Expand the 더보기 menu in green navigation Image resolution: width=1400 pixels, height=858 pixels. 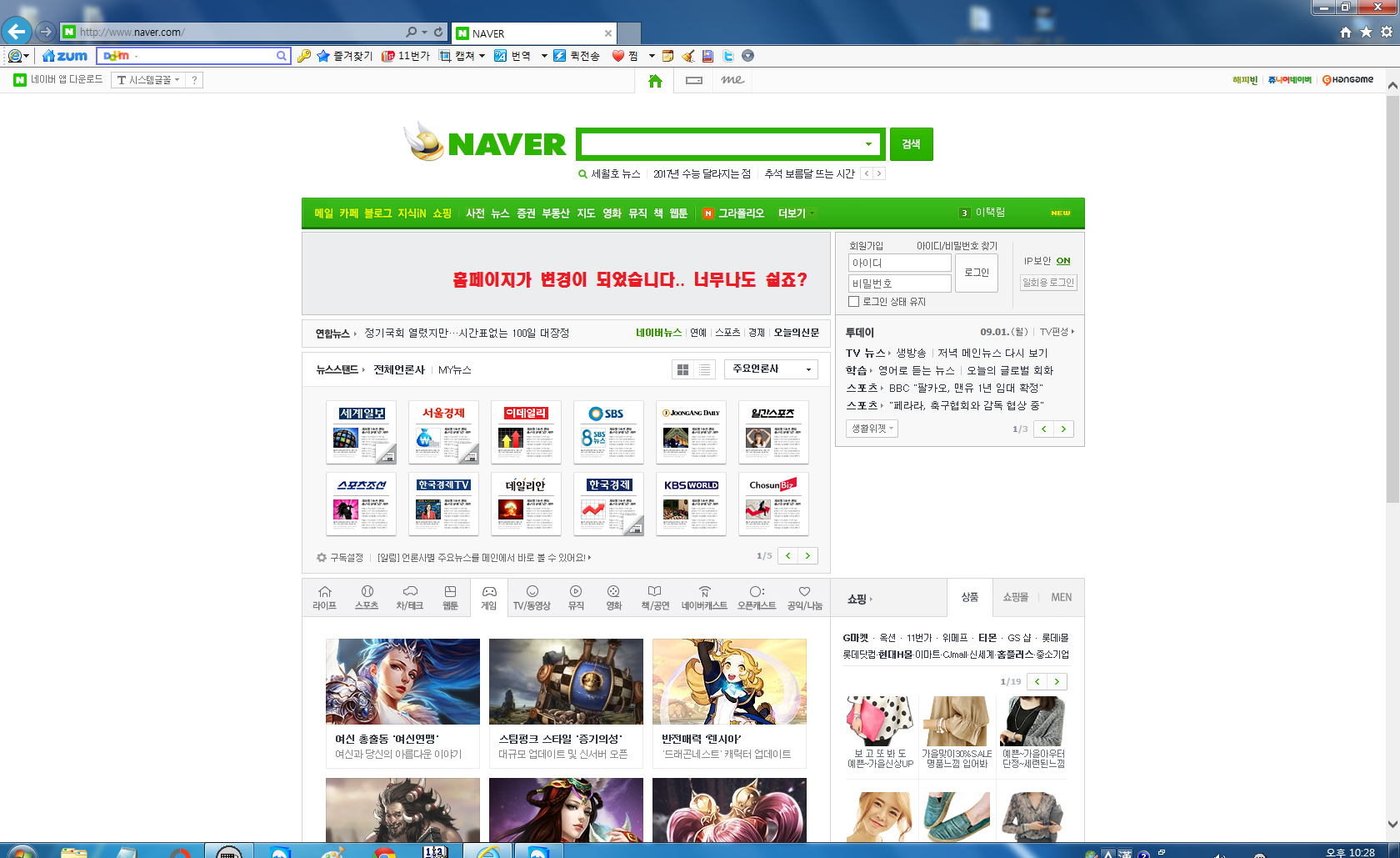(x=792, y=213)
